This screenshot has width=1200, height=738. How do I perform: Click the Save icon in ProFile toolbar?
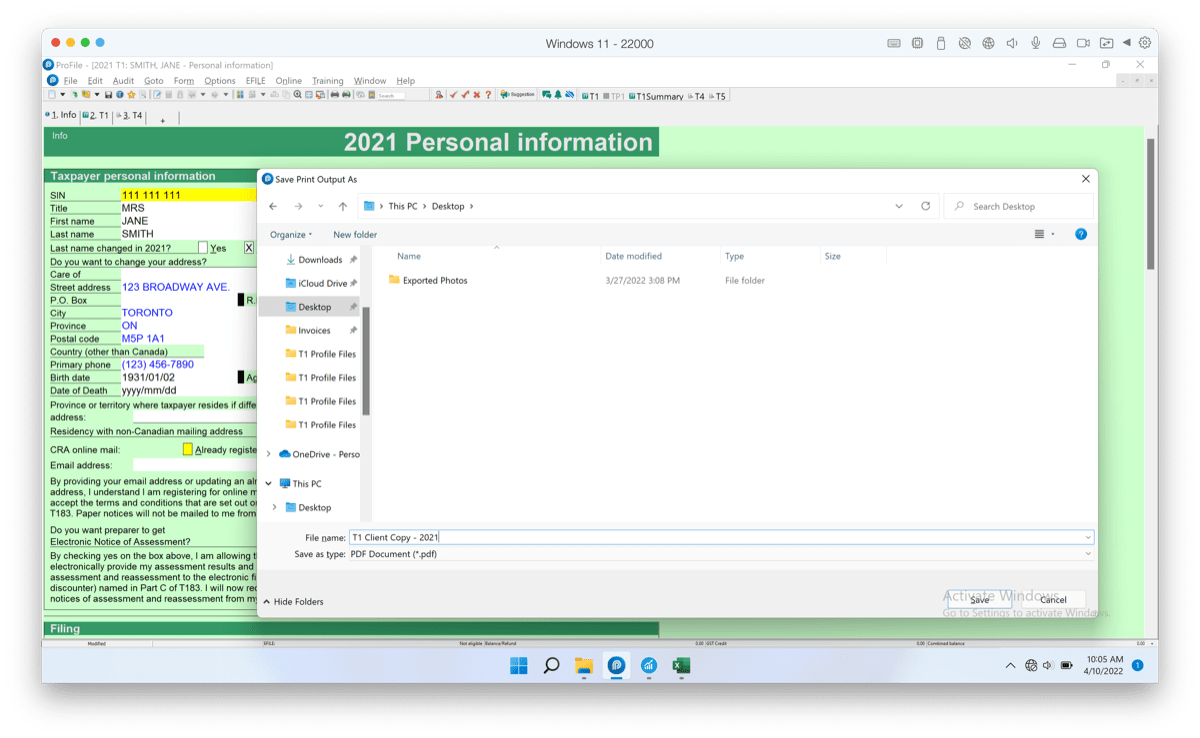(x=109, y=95)
